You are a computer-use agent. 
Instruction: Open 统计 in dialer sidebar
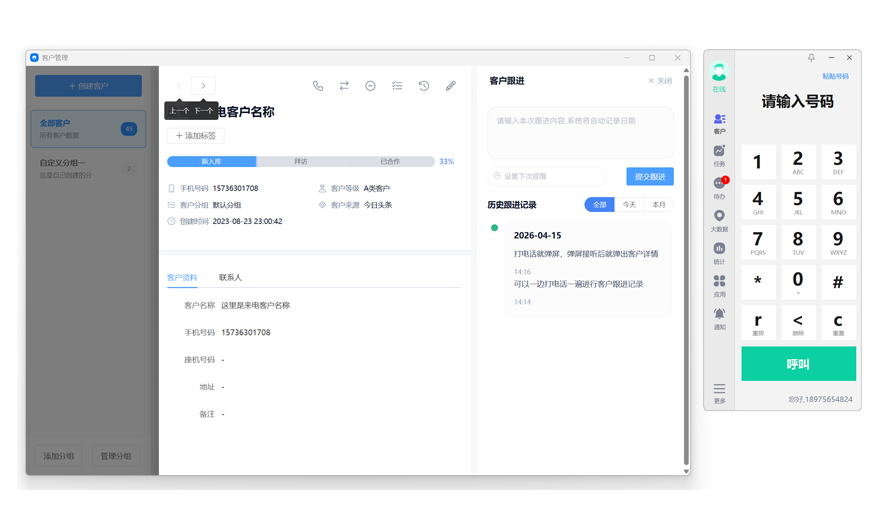(x=719, y=253)
